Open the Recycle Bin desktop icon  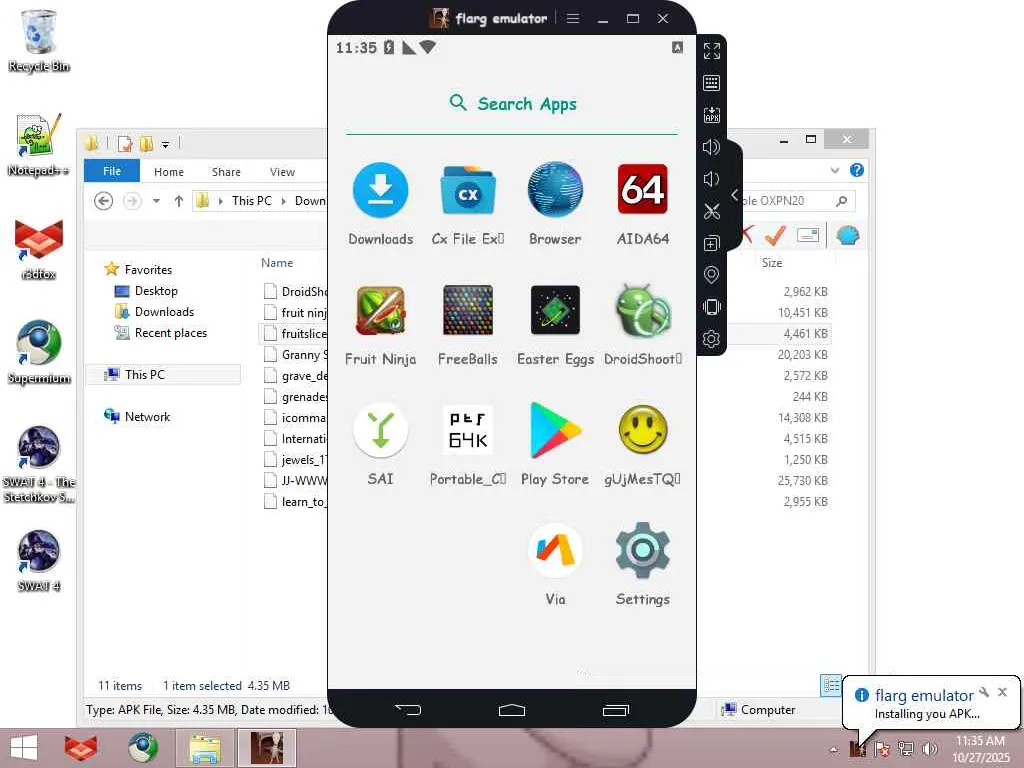click(x=39, y=40)
